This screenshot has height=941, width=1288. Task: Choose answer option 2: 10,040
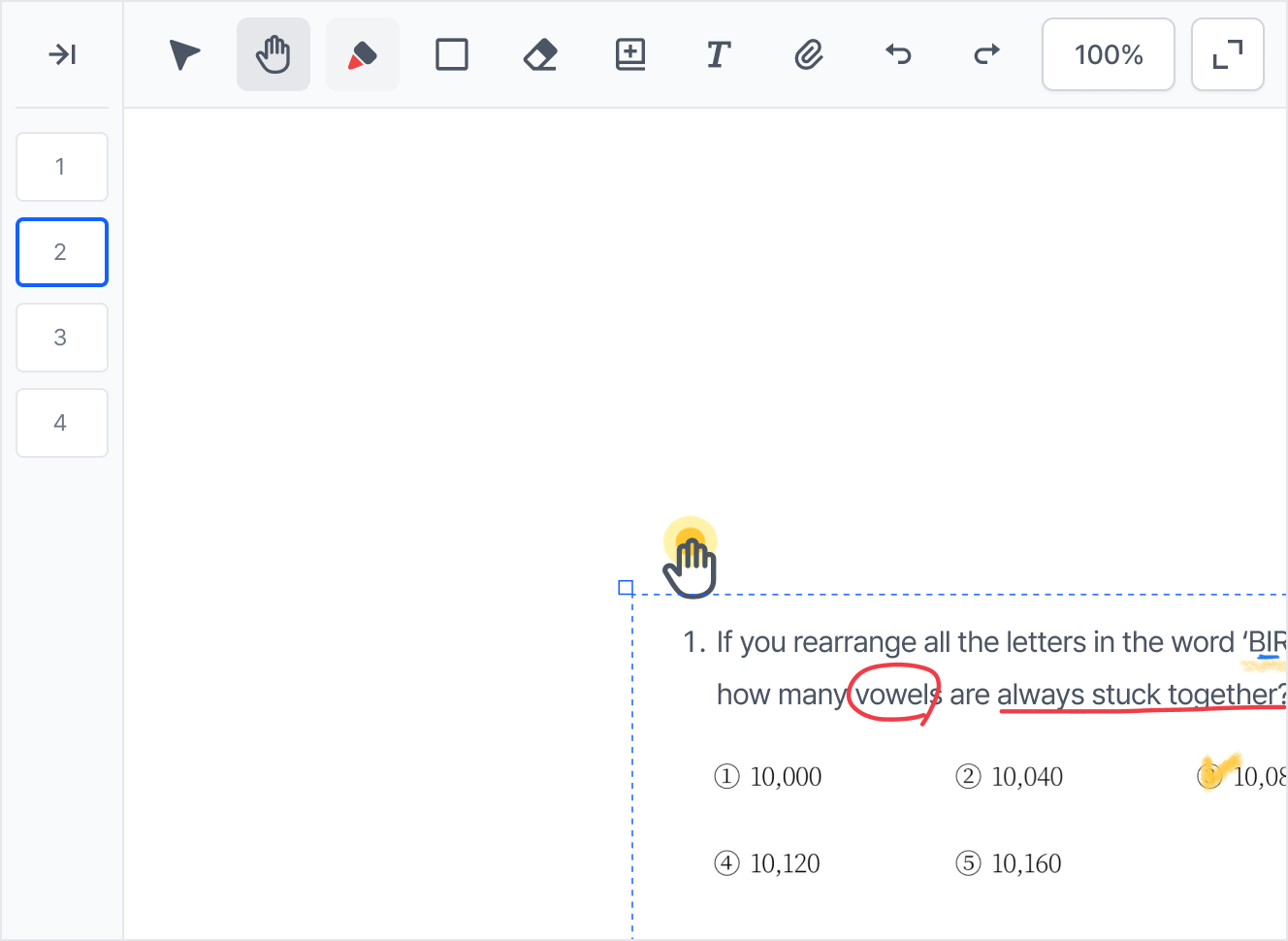(x=1010, y=777)
